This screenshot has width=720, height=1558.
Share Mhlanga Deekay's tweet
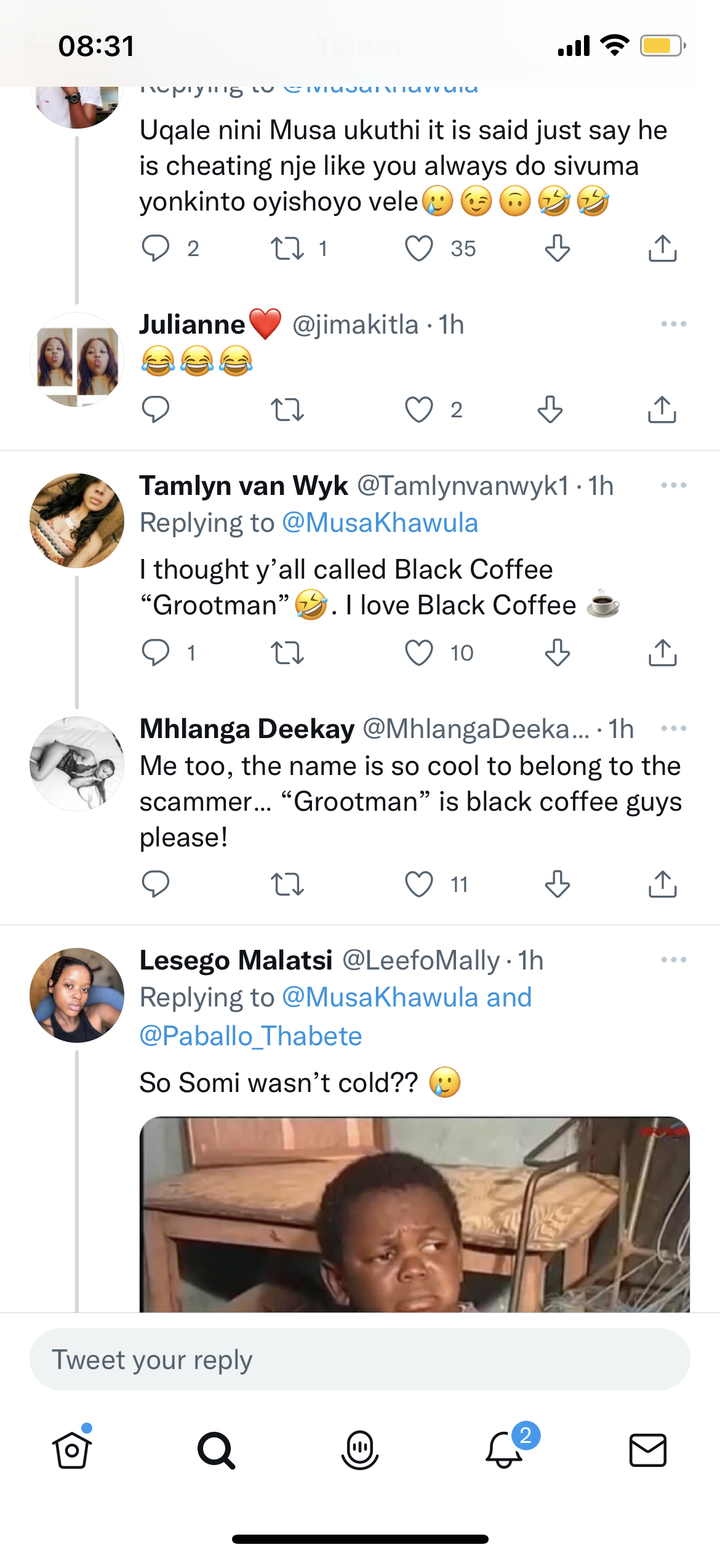pos(663,884)
